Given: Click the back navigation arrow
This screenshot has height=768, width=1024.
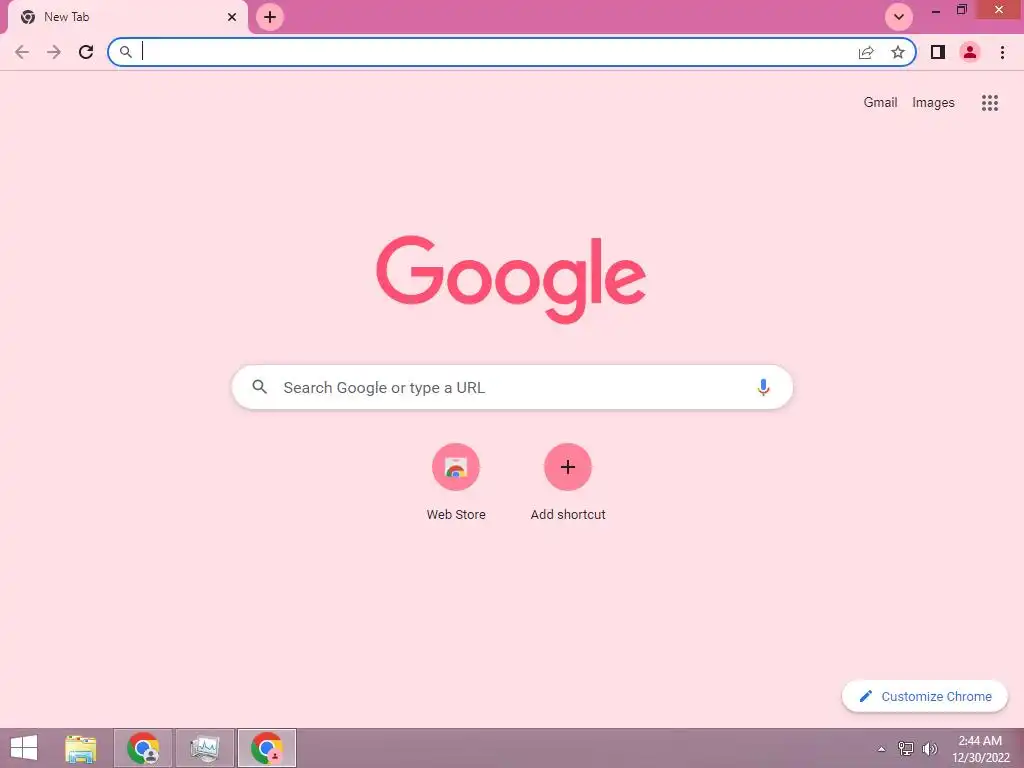Looking at the screenshot, I should tap(22, 52).
